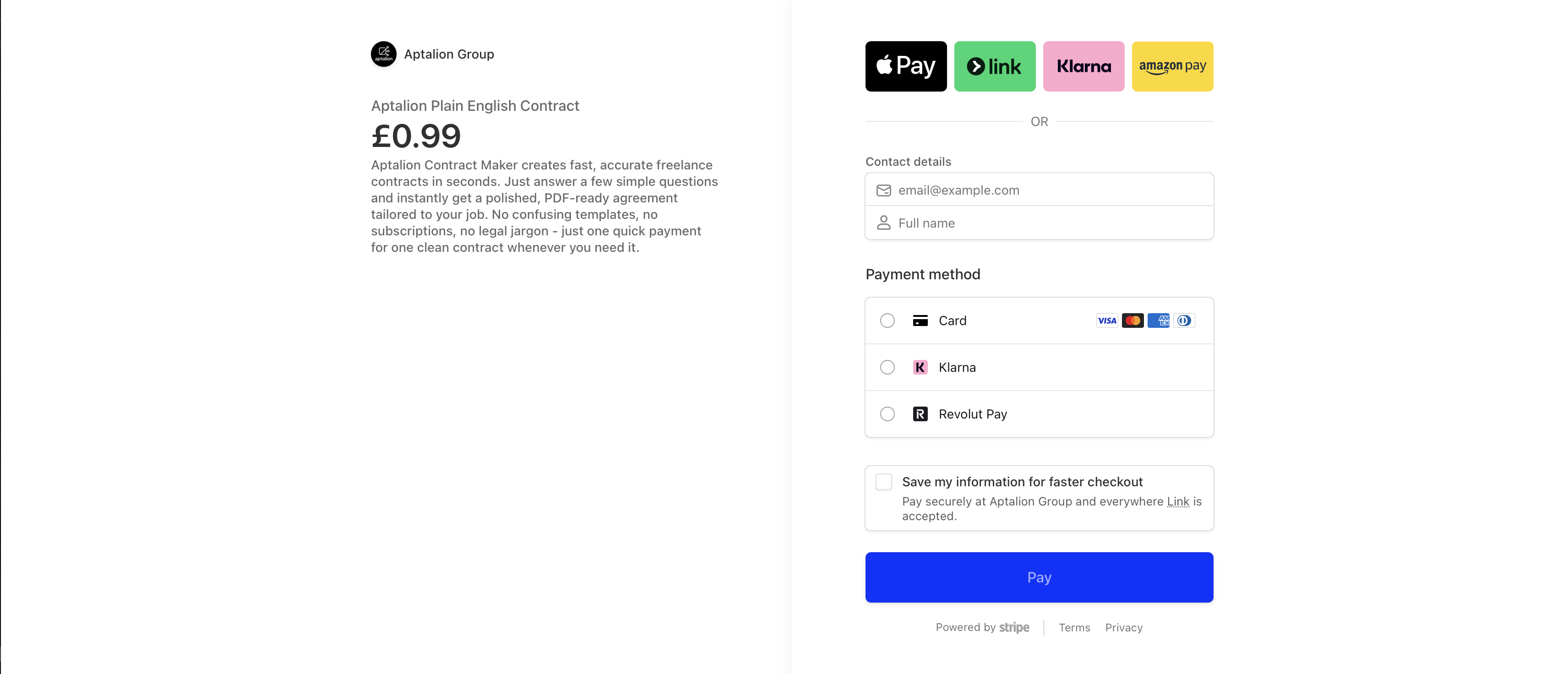Enable Save my information for faster checkout
This screenshot has width=1568, height=674.
click(x=884, y=482)
